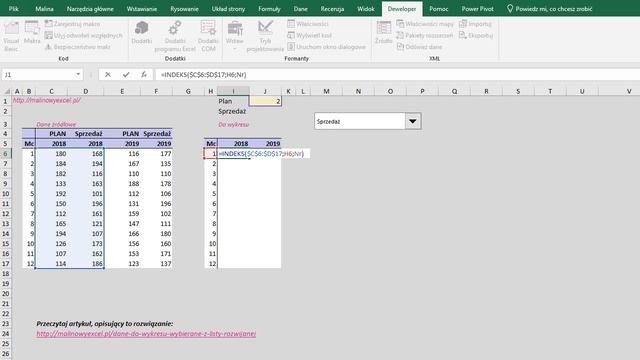Select cell with value 180 in PLAN 2018
Viewport: 640px width, 360px height.
pos(51,154)
